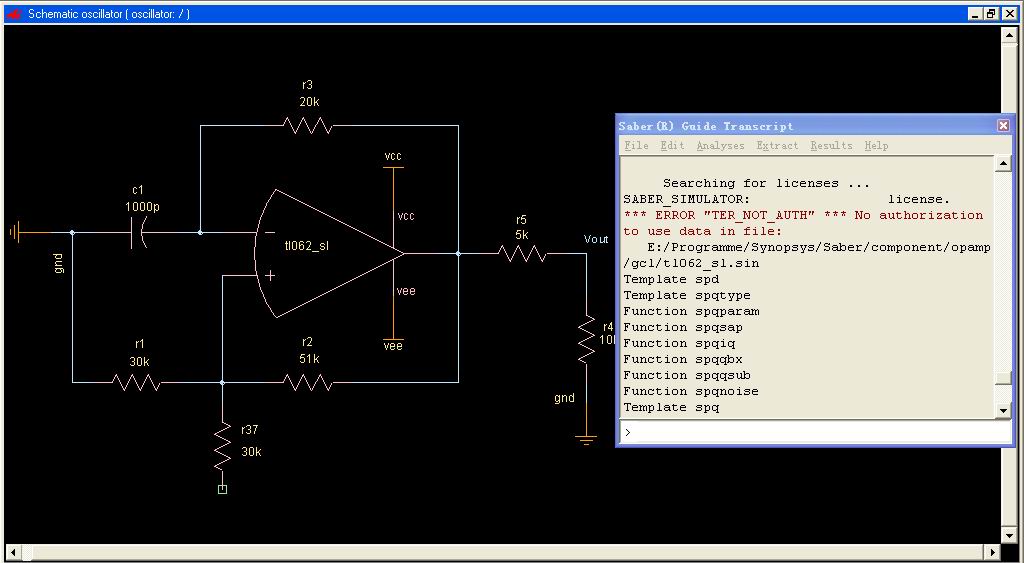Click the bottom vee supply label

[x=393, y=346]
